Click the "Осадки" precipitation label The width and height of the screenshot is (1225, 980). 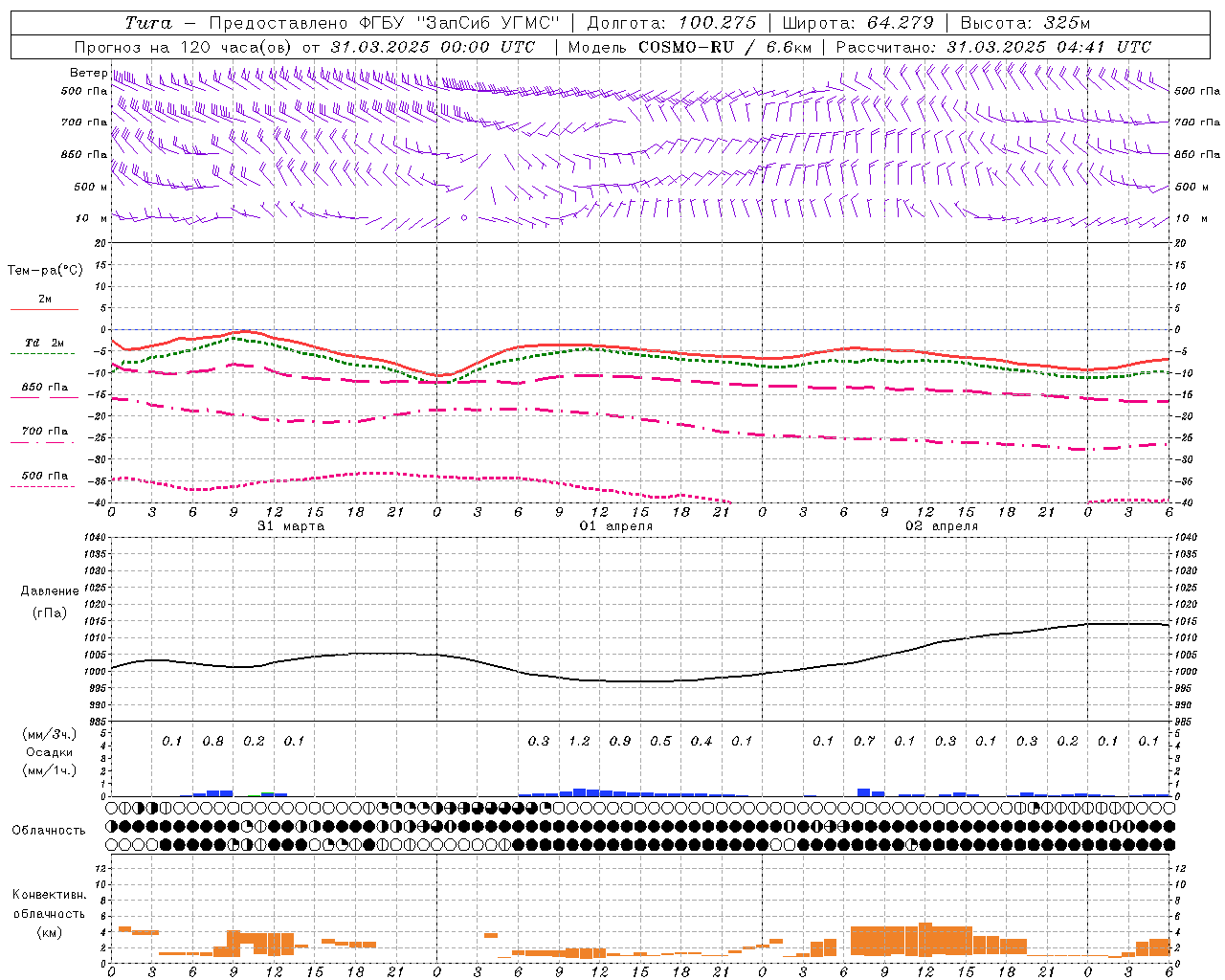[49, 752]
